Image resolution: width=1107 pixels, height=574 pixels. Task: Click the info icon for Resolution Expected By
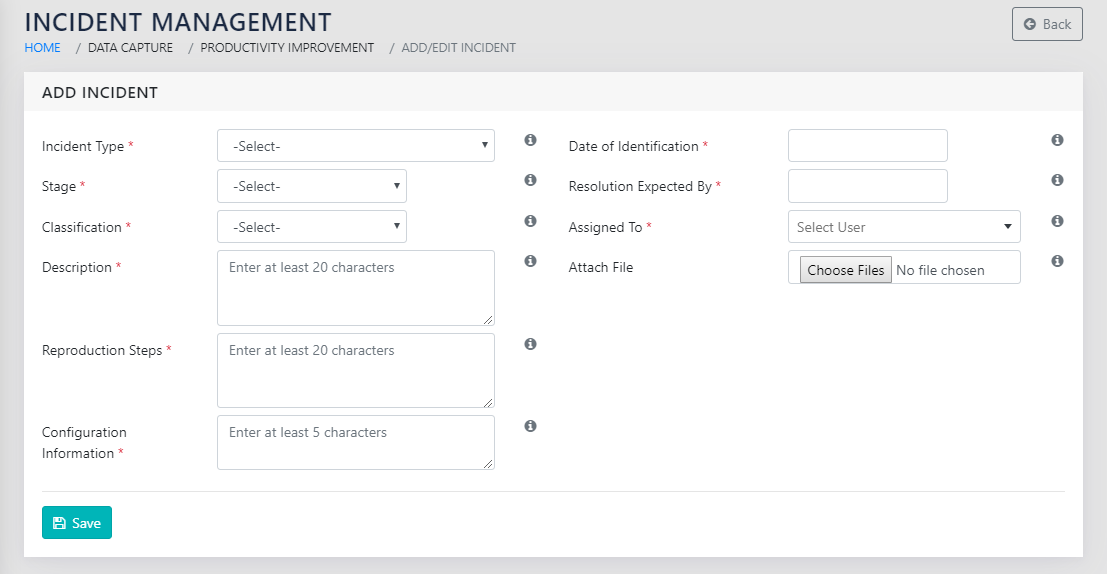click(x=1057, y=180)
